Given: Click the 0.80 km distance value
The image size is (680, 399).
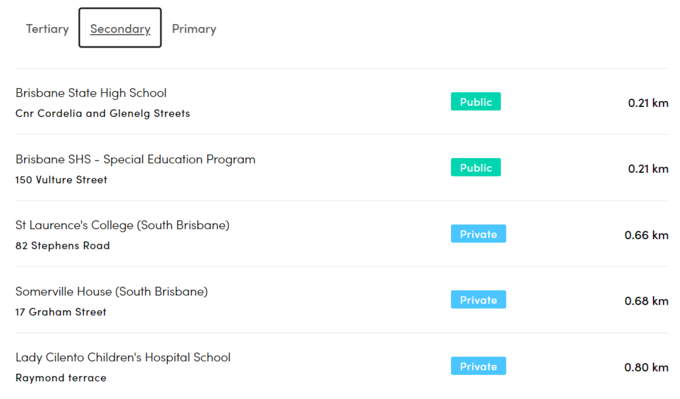Looking at the screenshot, I should tap(646, 367).
